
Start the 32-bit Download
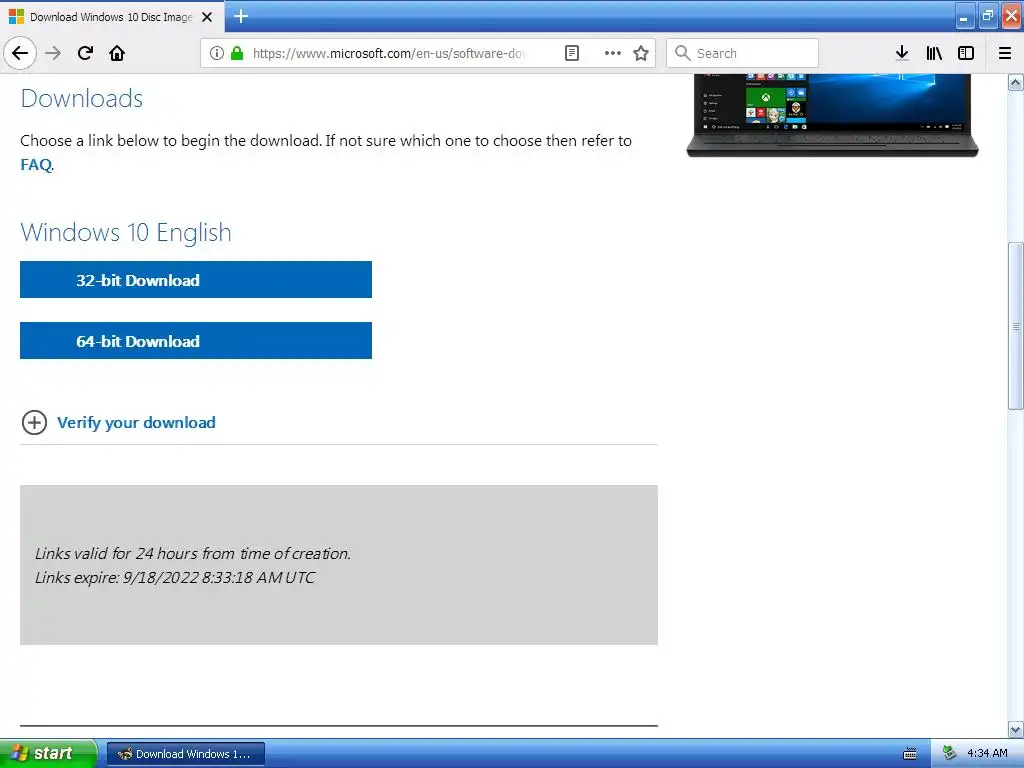tap(196, 280)
